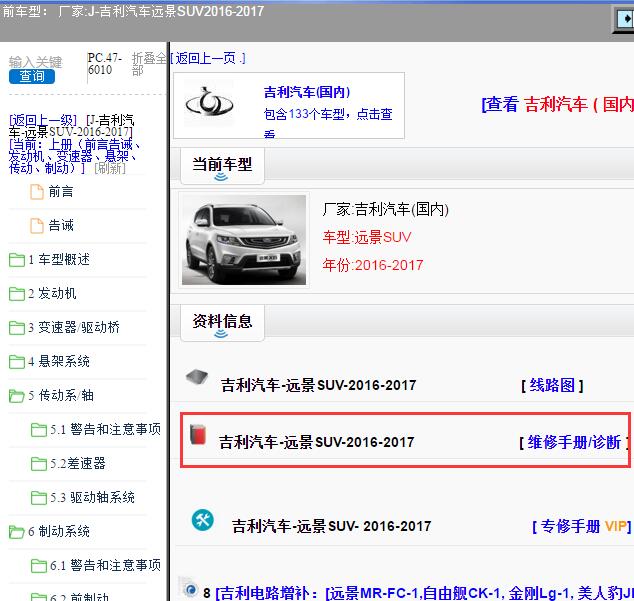This screenshot has width=634, height=601.
Task: Expand the 3 变速器/驱动桥 folder
Action: (x=74, y=327)
